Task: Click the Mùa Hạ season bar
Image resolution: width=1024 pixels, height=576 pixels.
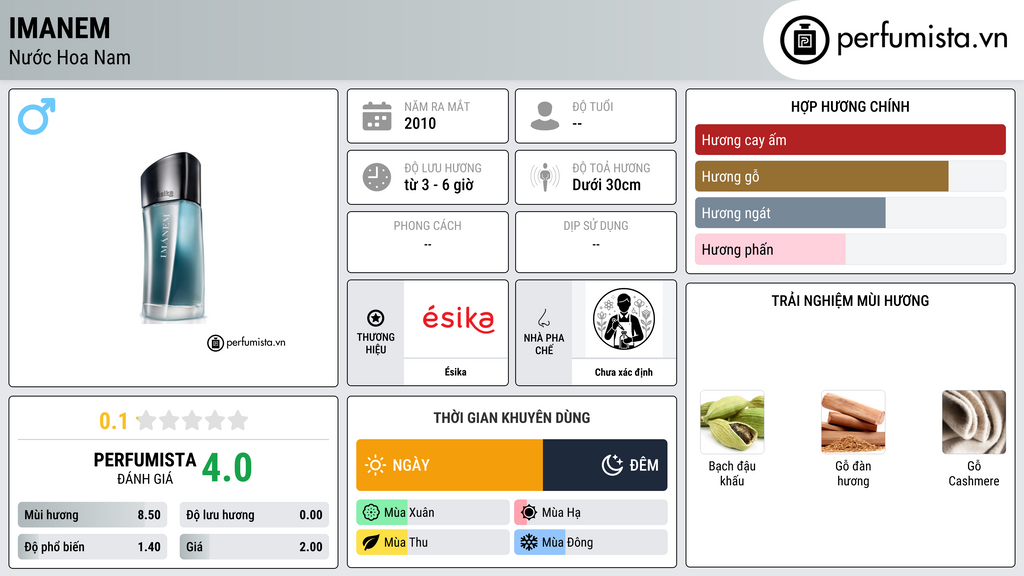Action: pos(591,513)
